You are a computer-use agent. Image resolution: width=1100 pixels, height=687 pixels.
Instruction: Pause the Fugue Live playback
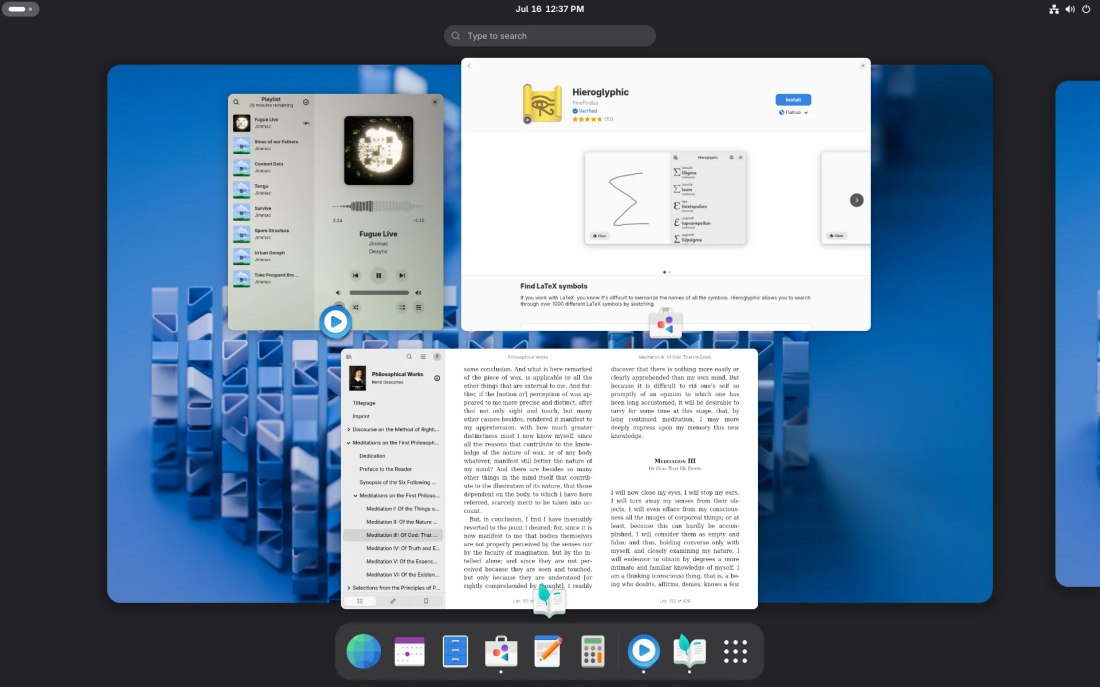click(379, 276)
